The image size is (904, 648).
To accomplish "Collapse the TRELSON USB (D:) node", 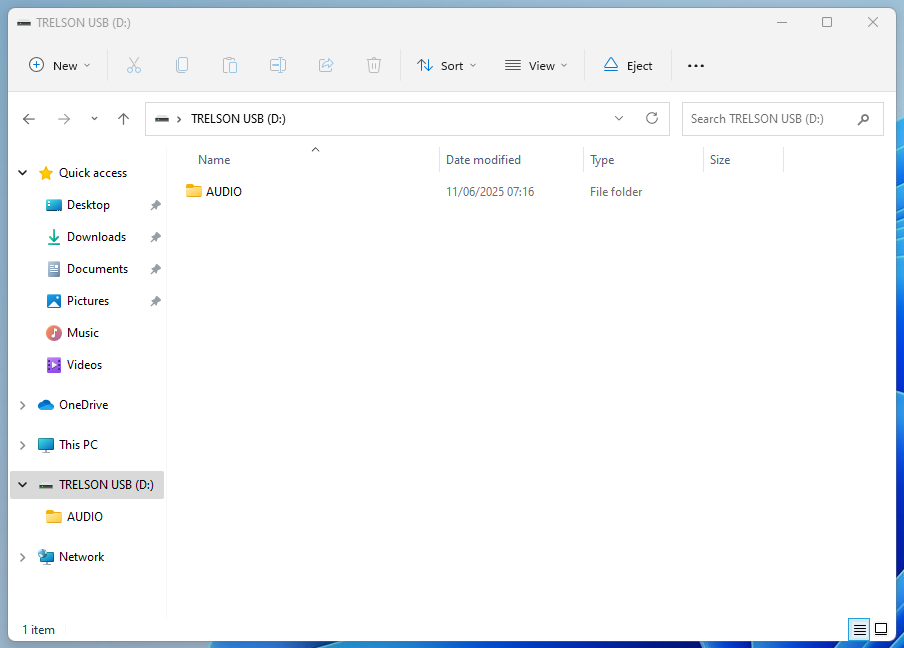I will 22,485.
